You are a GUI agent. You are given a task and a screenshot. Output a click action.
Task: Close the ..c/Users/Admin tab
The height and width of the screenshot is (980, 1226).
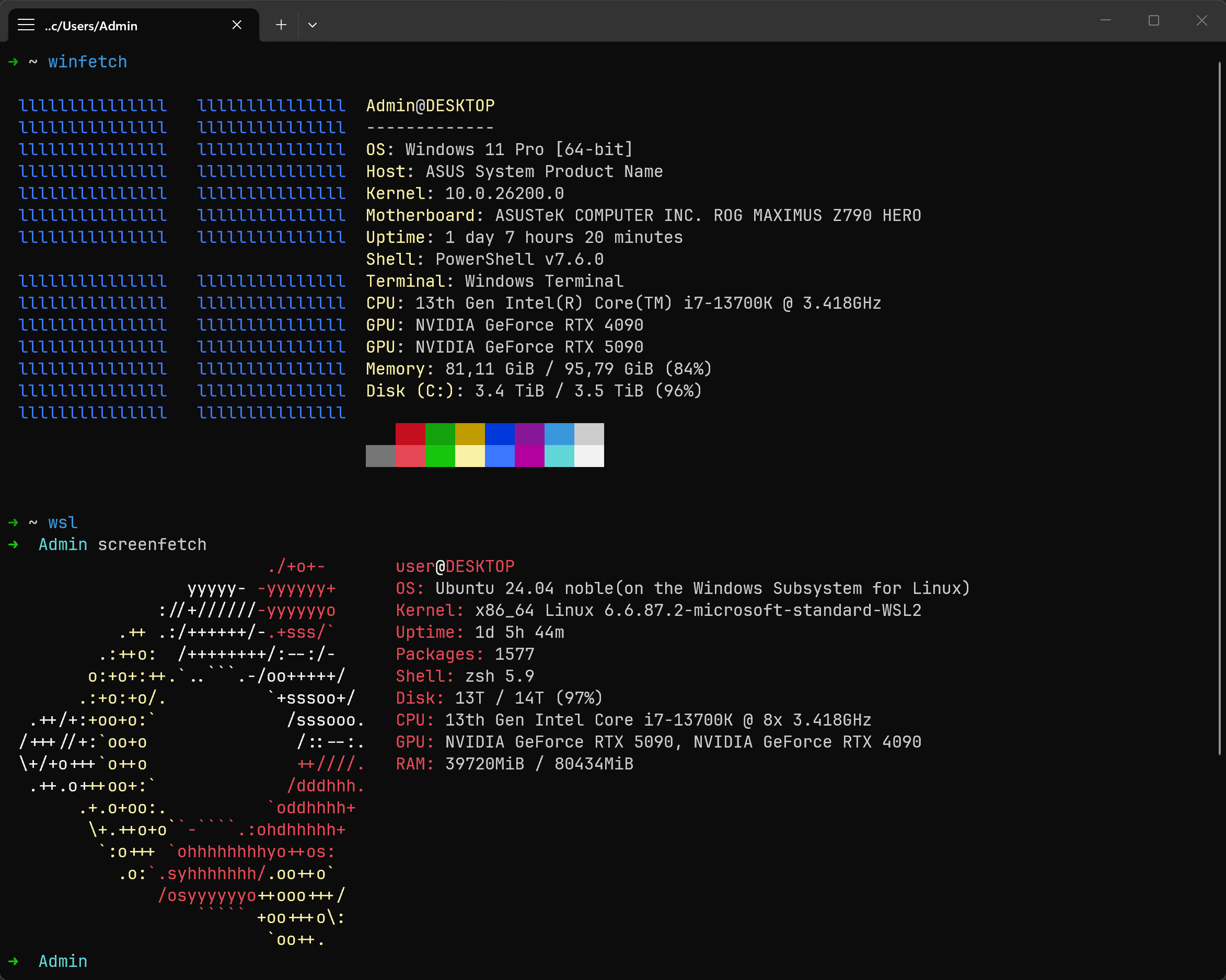[x=237, y=25]
